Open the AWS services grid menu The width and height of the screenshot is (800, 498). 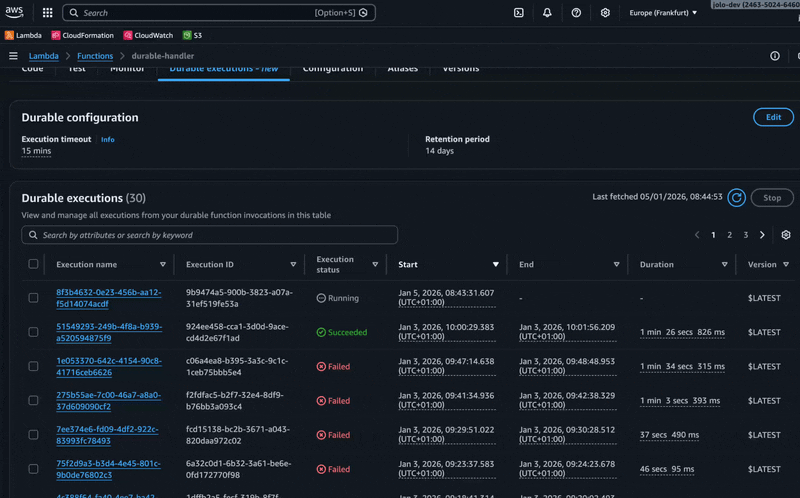[47, 13]
